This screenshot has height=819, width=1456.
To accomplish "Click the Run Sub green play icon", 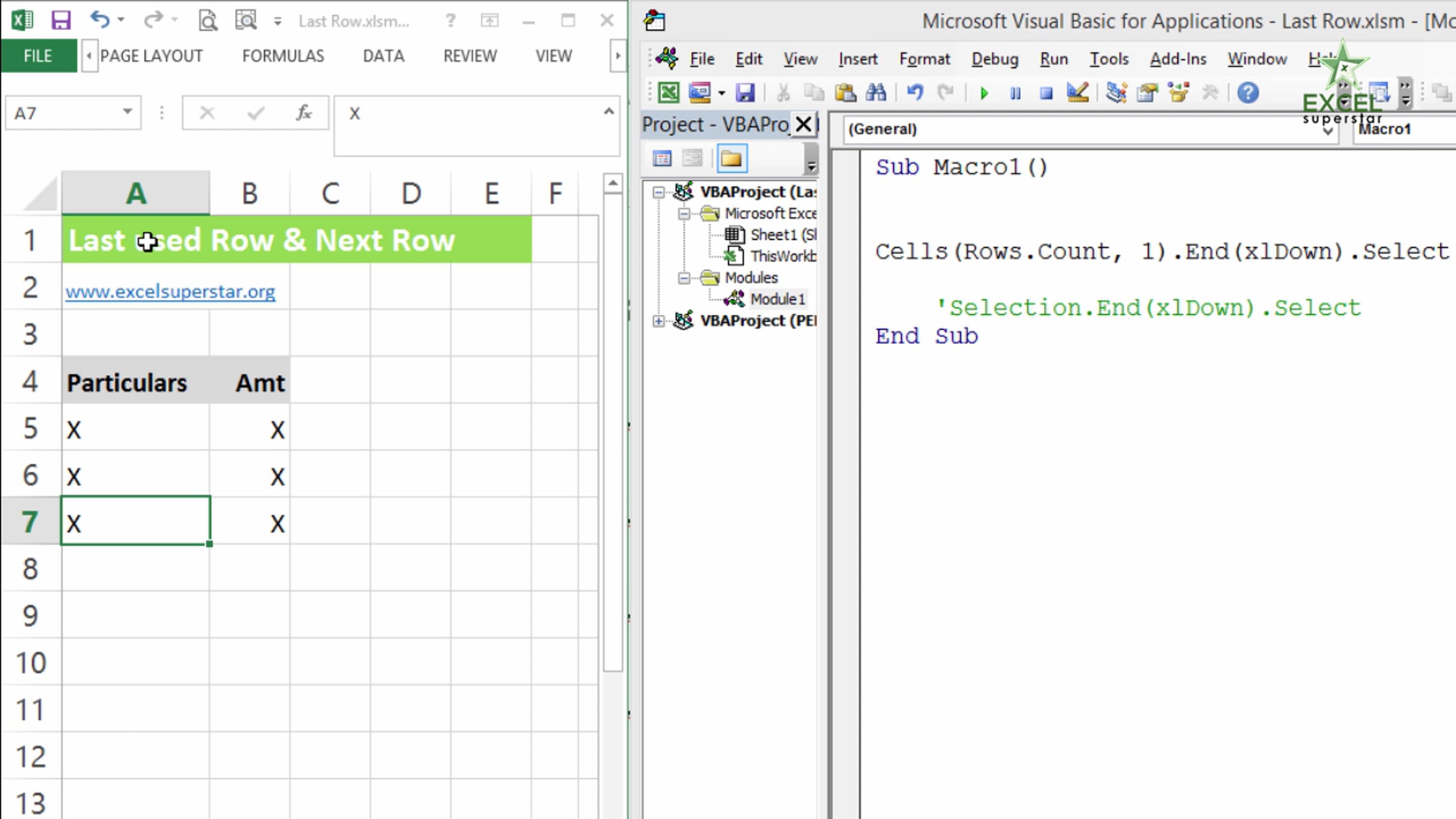I will [x=984, y=93].
